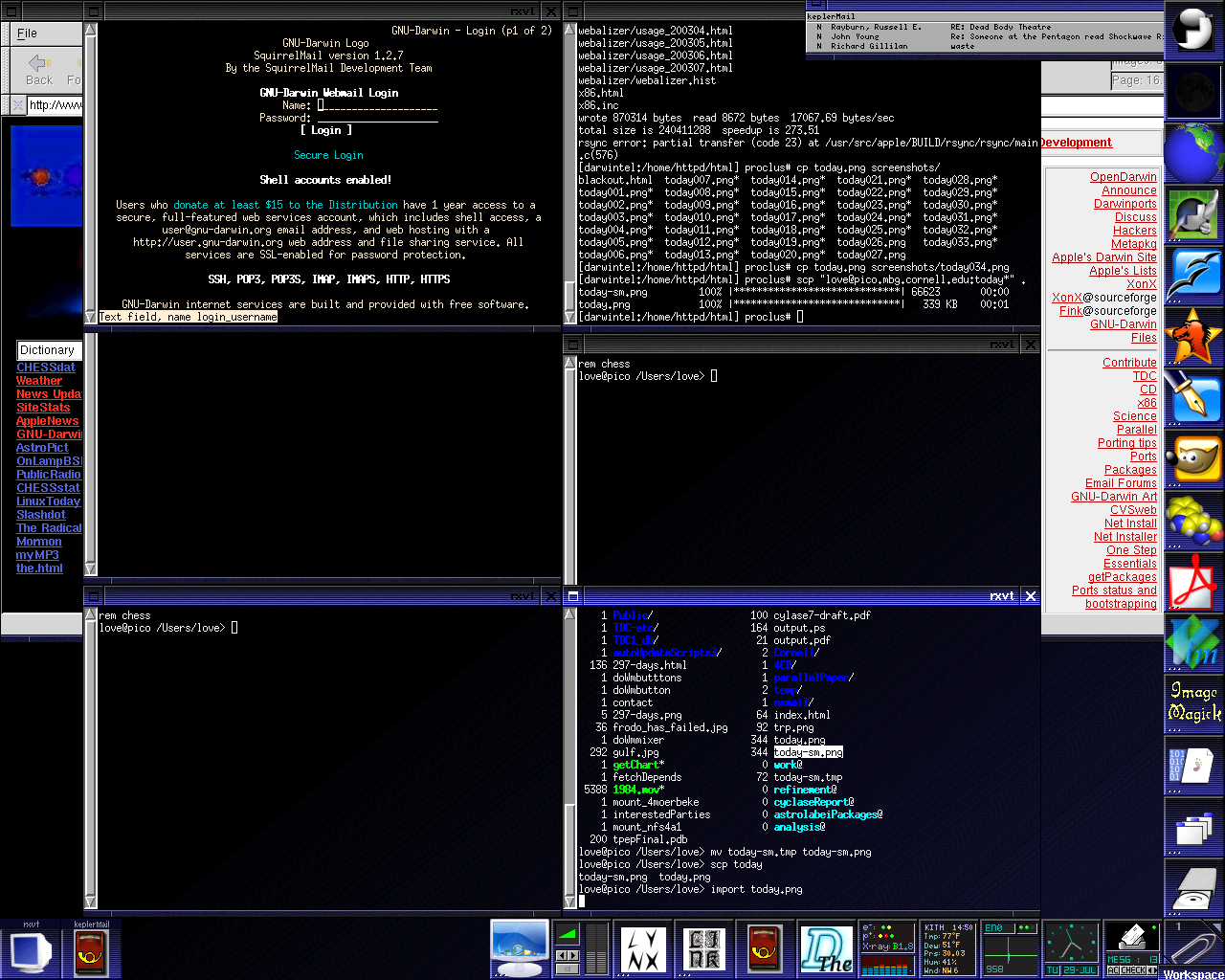
Task: Launch the Adobe Acrobat PDF dock icon
Action: (x=1193, y=582)
